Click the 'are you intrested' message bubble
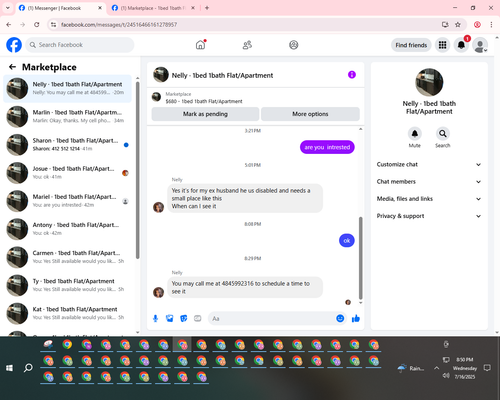 pos(327,147)
